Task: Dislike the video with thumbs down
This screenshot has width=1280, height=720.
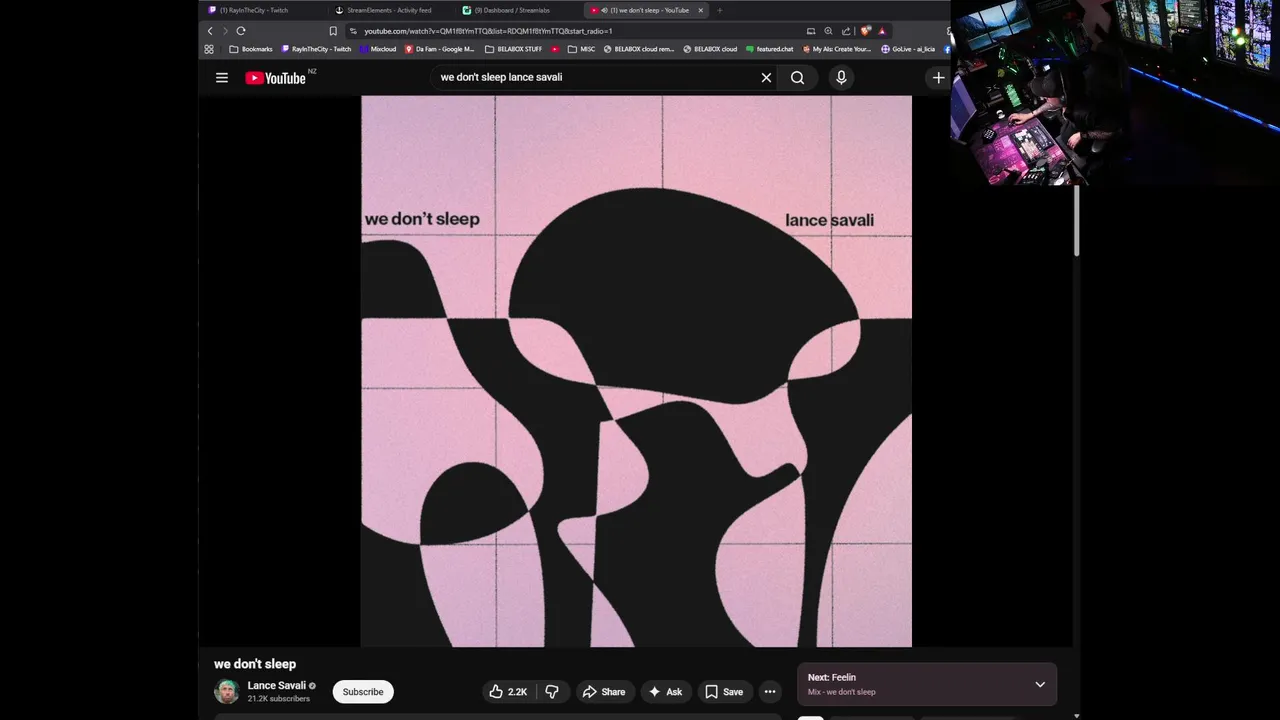Action: point(552,692)
